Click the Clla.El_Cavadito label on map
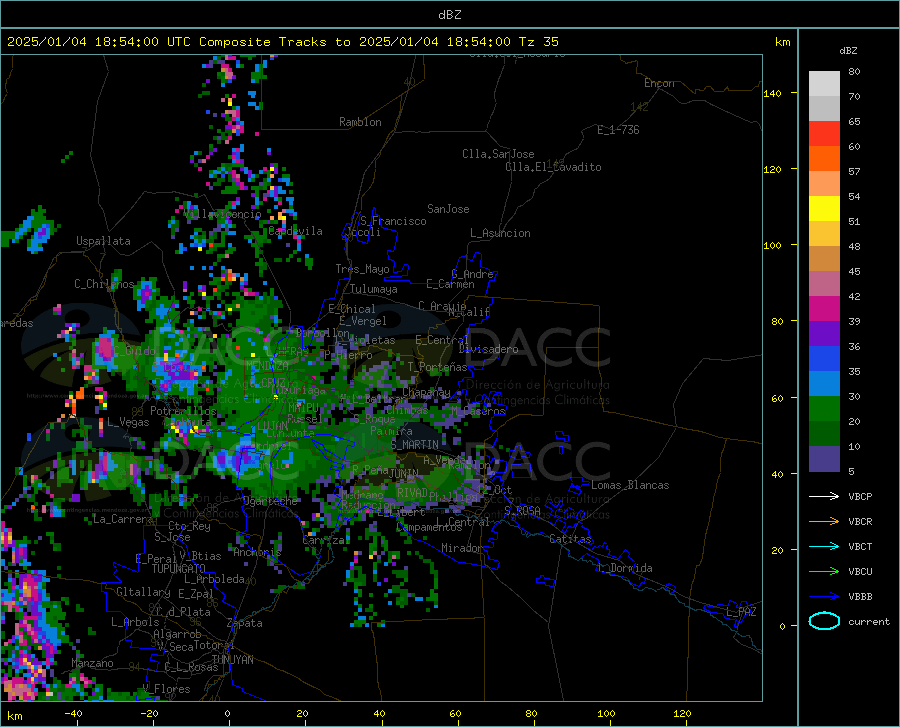This screenshot has width=900, height=727. pyautogui.click(x=553, y=167)
